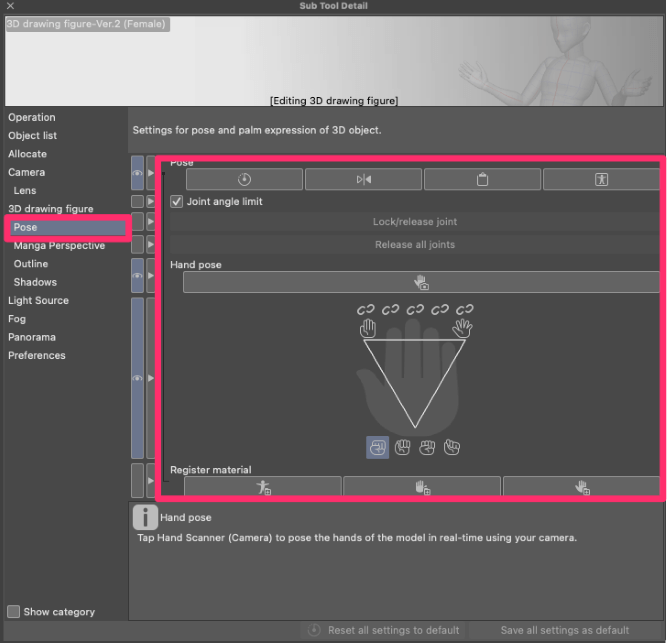Expand the triangle beside Release all joints
667x643 pixels.
(x=151, y=245)
